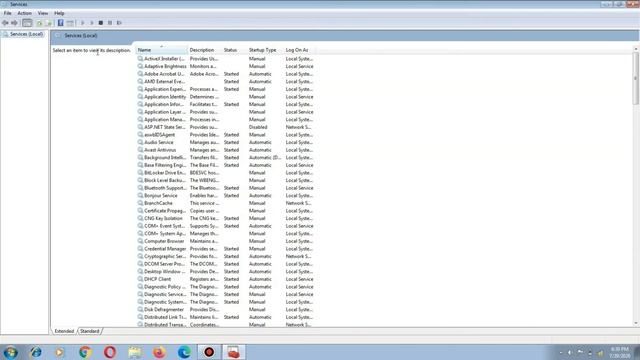Screen dimensions: 640x360
Task: Select the DHCP Client service
Action: [x=225, y=279]
